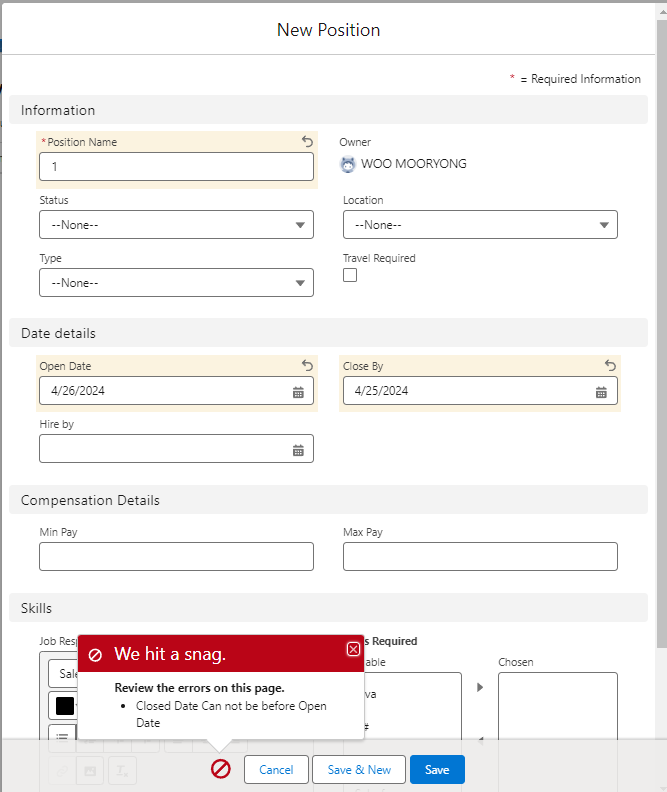Image resolution: width=667 pixels, height=792 pixels.
Task: Open calendar picker for Close By
Action: pos(601,392)
